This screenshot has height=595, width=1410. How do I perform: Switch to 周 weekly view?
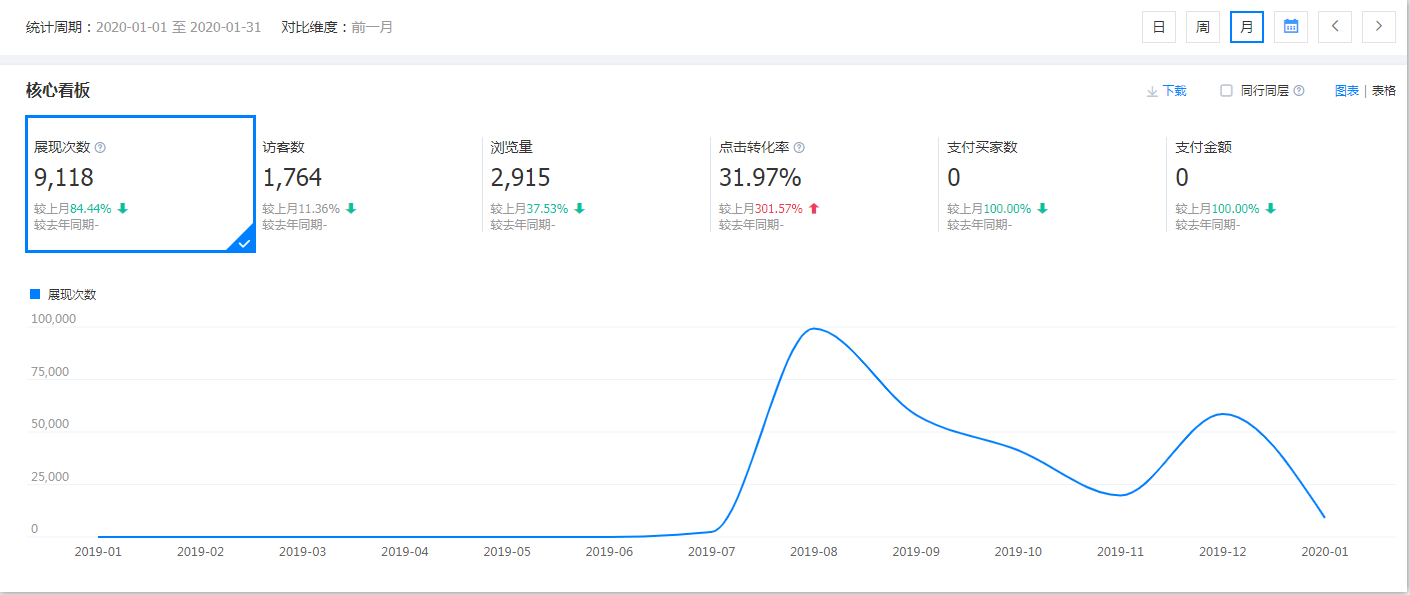pyautogui.click(x=1203, y=27)
